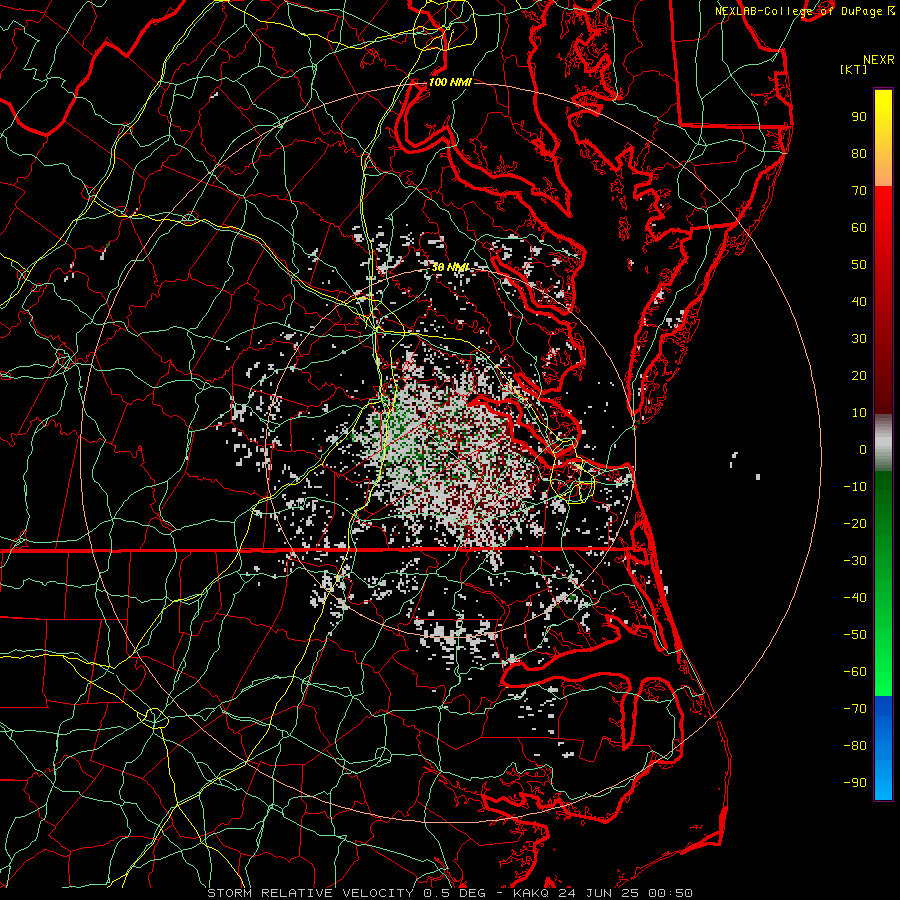The width and height of the screenshot is (900, 900).
Task: Click the [KT] units label
Action: 854,69
